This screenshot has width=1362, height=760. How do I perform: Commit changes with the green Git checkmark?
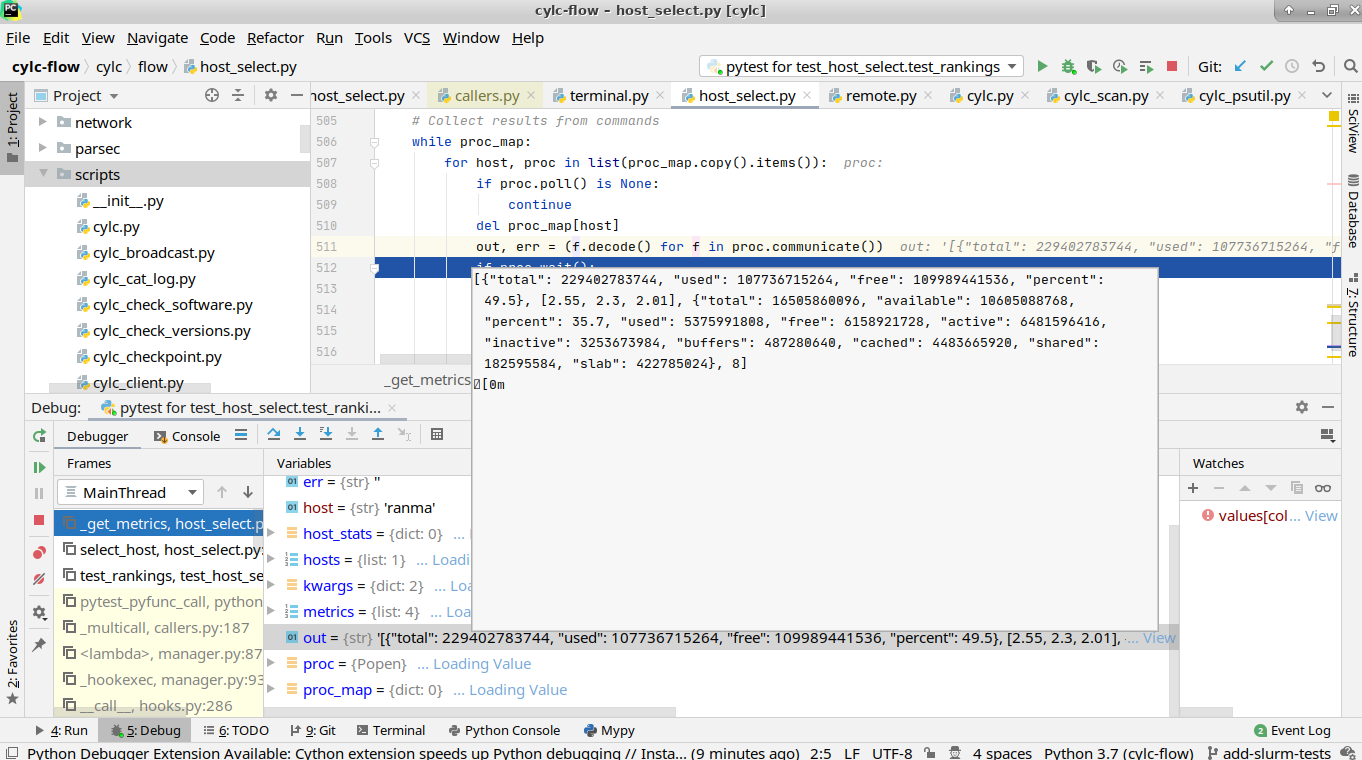tap(1266, 66)
